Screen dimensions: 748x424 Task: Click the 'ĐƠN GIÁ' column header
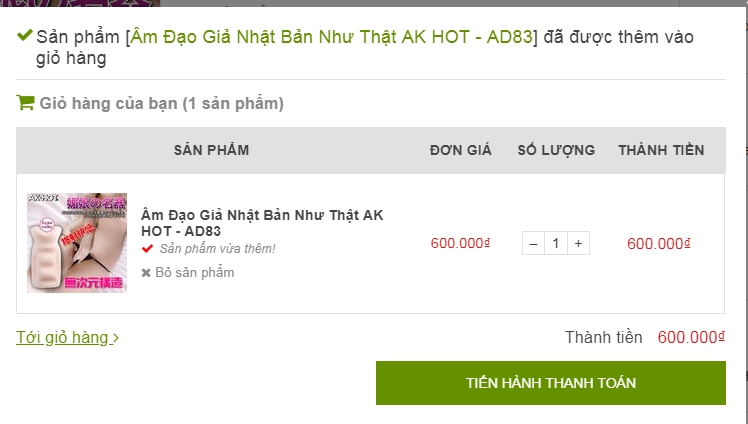pyautogui.click(x=461, y=150)
